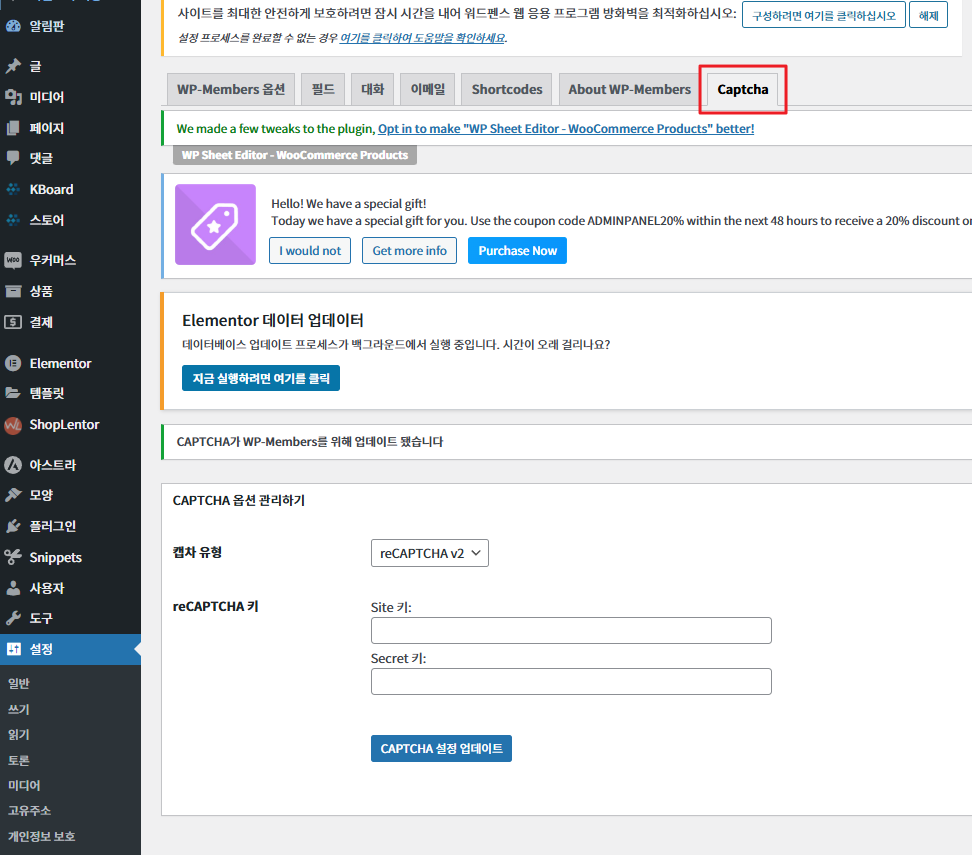
Task: Click the 댓글 comments bubble icon
Action: [13, 158]
